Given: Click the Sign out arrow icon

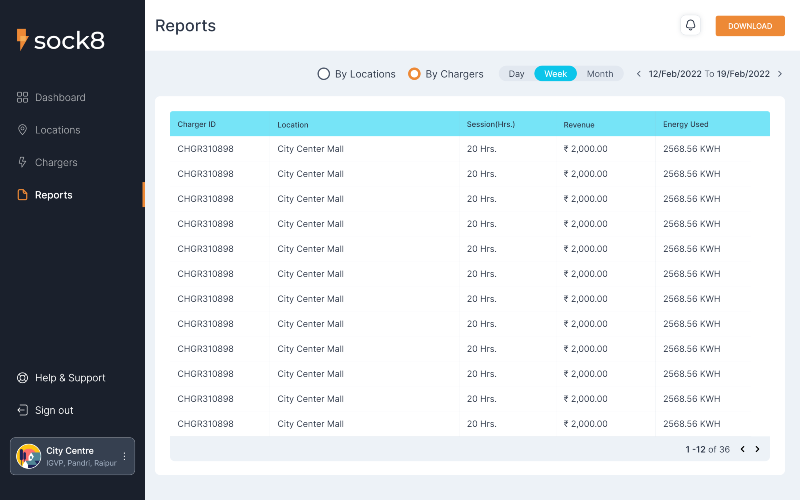Looking at the screenshot, I should click(x=22, y=410).
